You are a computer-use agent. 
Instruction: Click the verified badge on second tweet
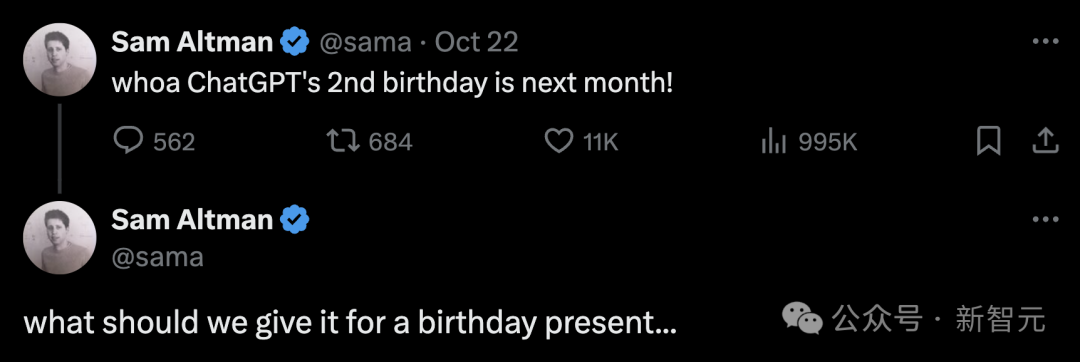(295, 220)
